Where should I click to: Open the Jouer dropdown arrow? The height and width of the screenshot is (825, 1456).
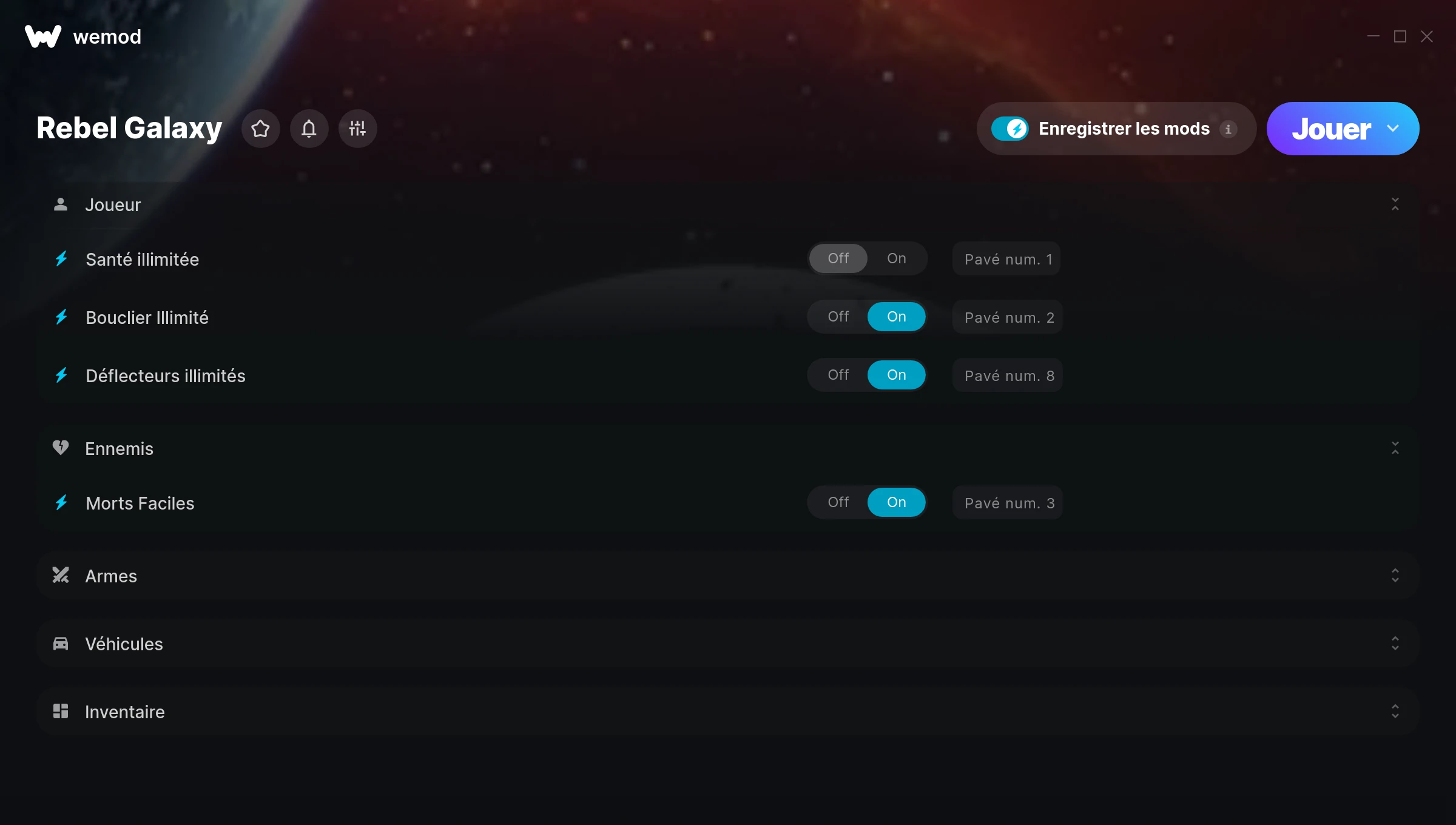(x=1393, y=129)
